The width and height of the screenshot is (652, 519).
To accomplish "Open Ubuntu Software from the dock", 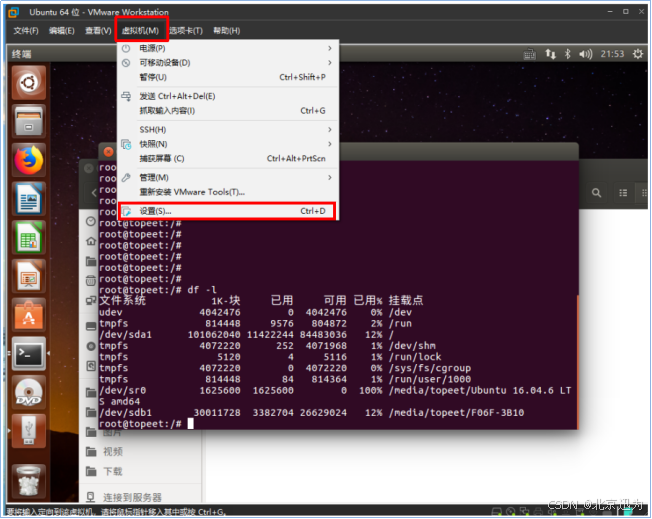I will point(28,315).
